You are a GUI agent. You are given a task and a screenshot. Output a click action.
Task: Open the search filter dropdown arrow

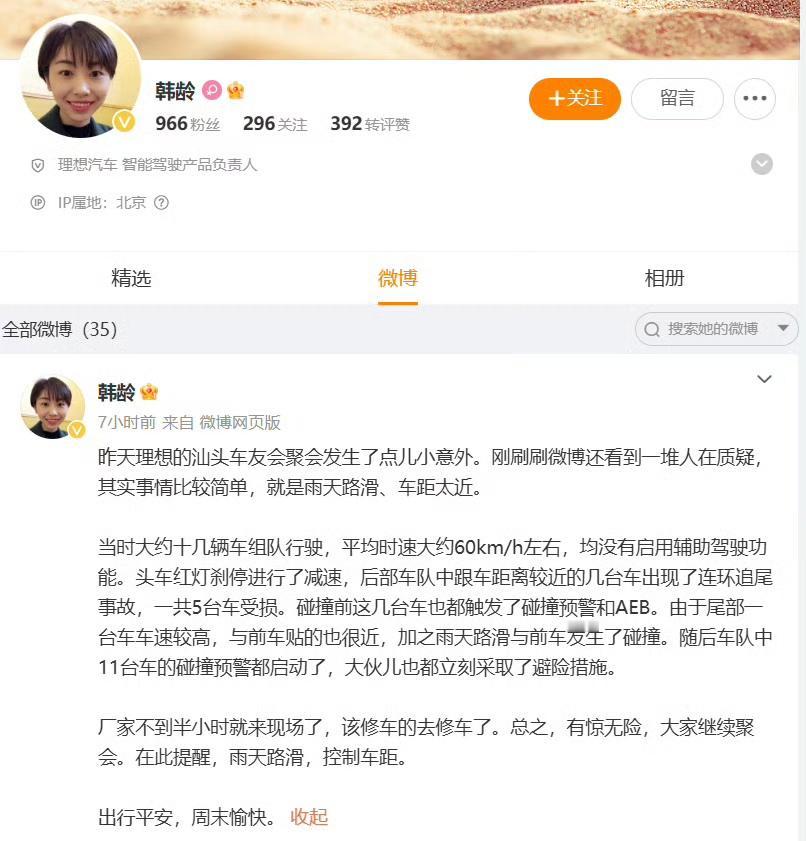pyautogui.click(x=783, y=328)
